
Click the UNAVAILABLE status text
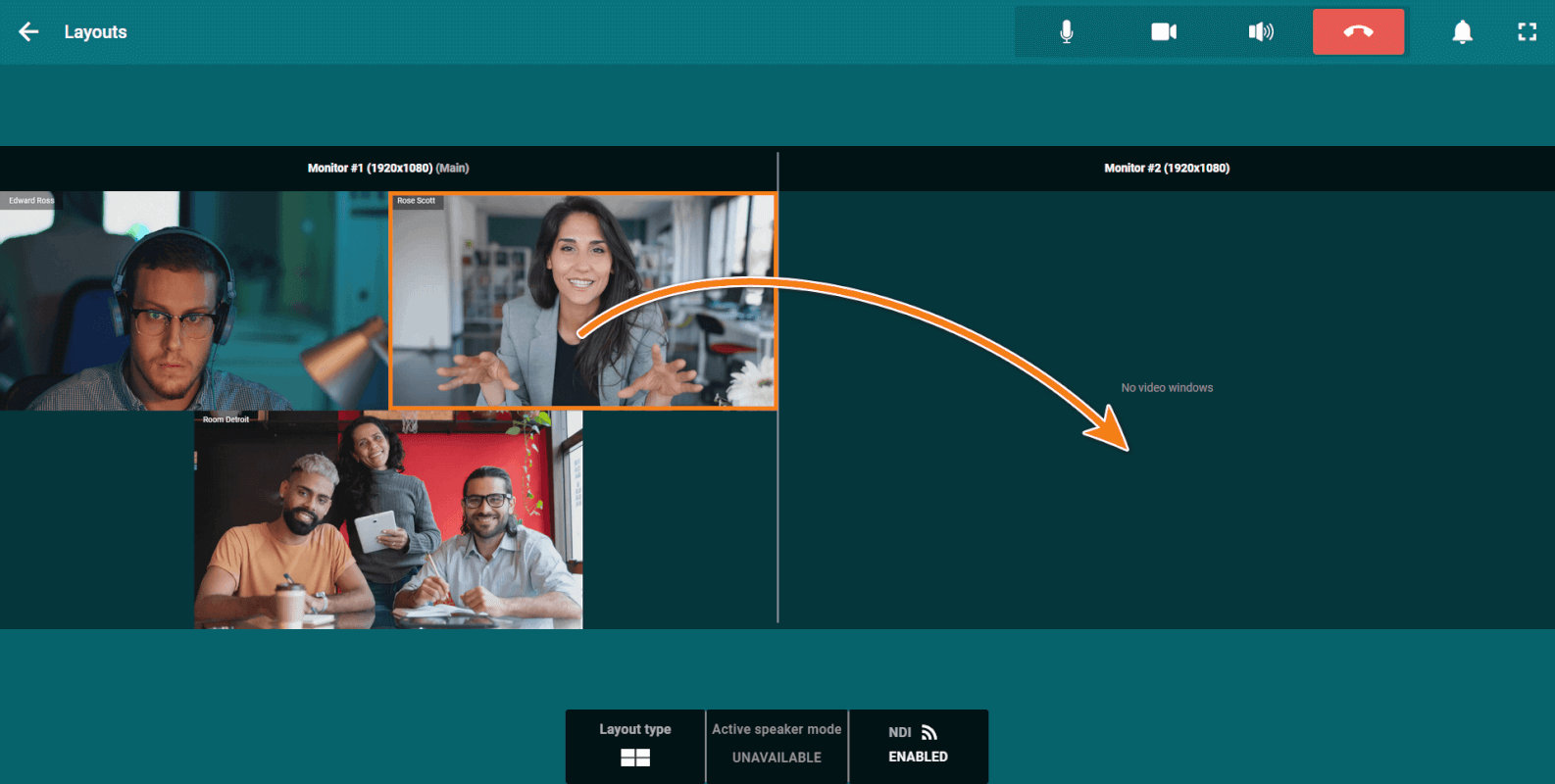[777, 758]
